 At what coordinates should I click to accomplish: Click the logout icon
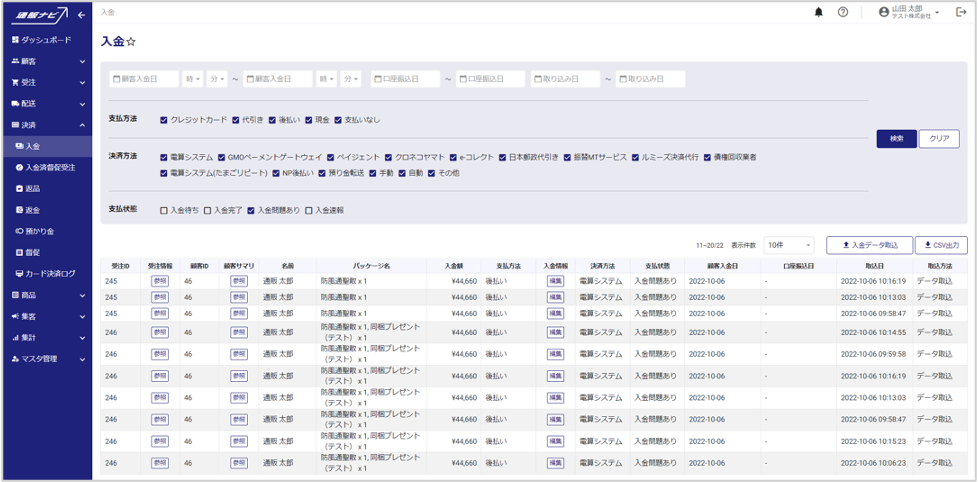click(x=961, y=12)
